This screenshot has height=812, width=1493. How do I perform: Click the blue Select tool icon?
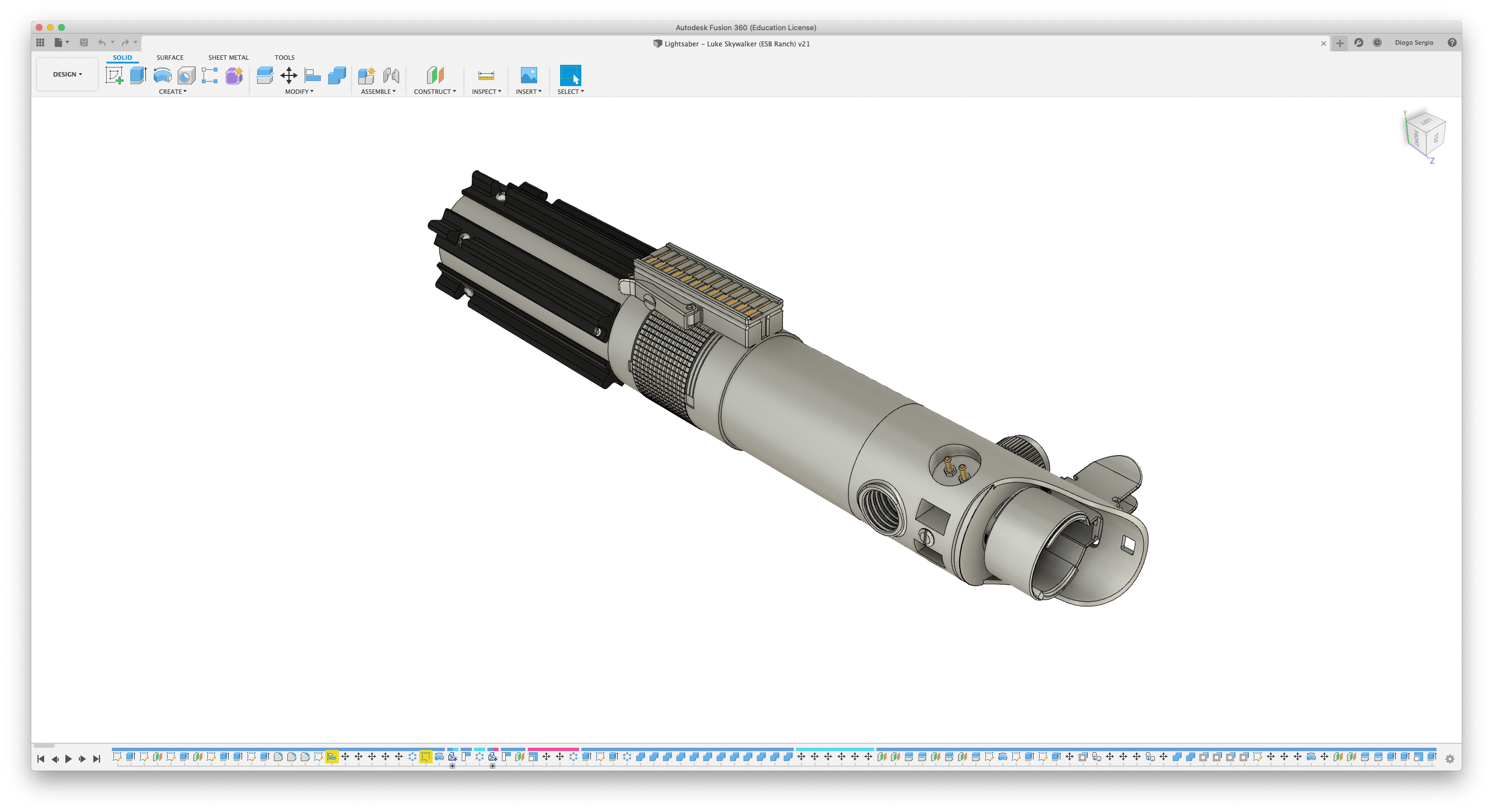click(570, 75)
